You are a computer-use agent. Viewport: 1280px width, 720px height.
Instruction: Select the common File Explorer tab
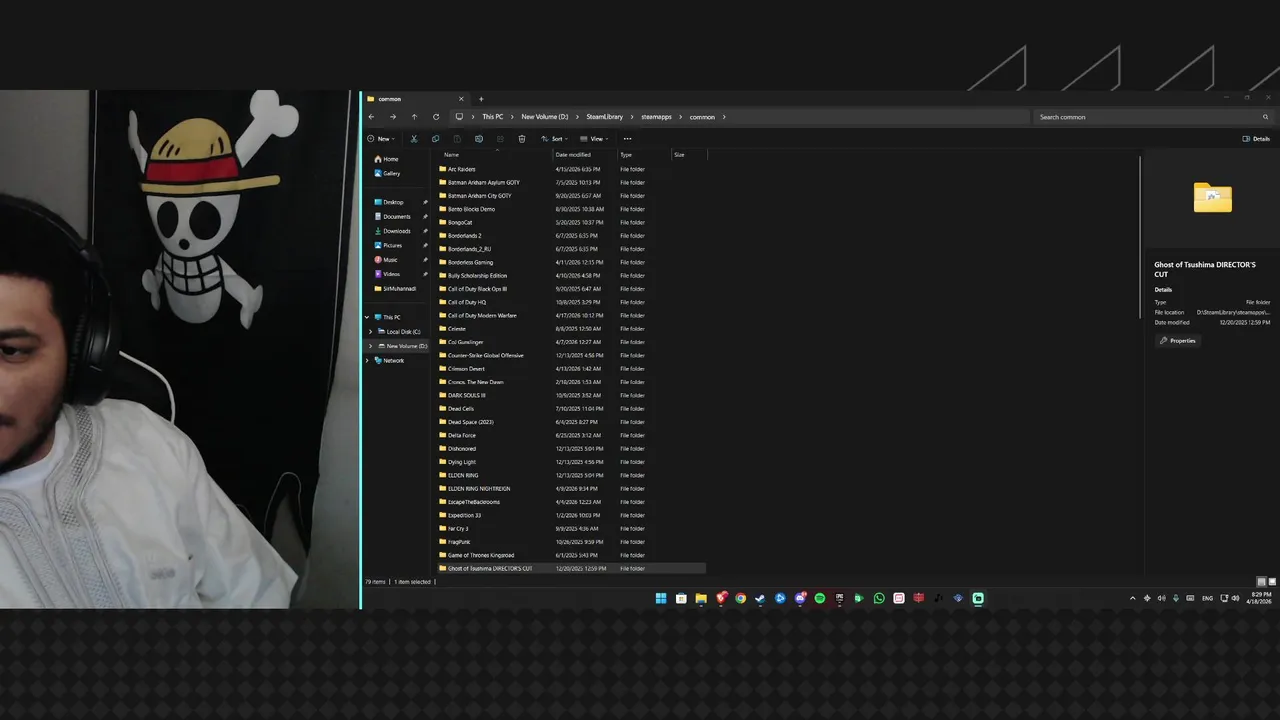(414, 99)
